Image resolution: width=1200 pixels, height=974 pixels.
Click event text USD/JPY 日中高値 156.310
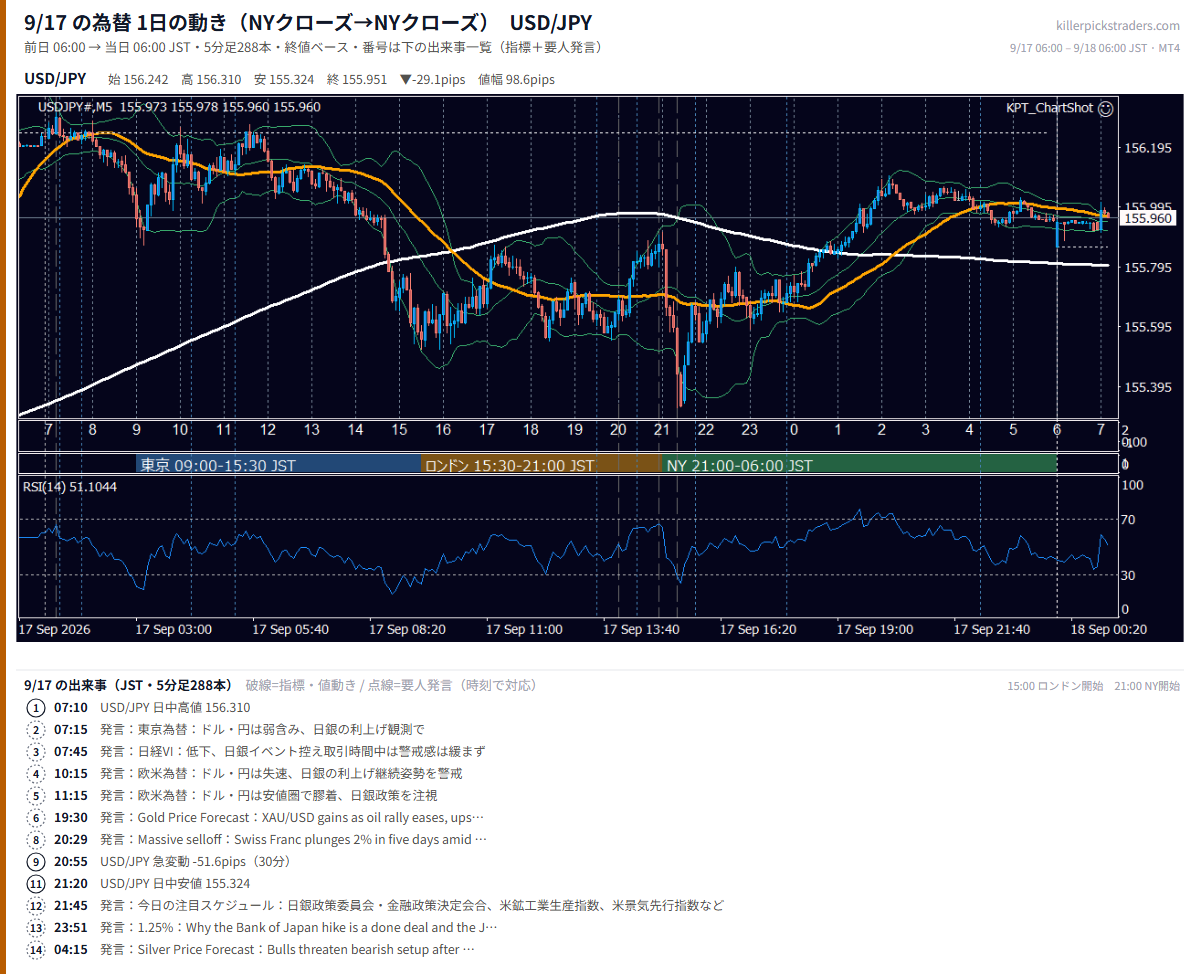pyautogui.click(x=175, y=707)
